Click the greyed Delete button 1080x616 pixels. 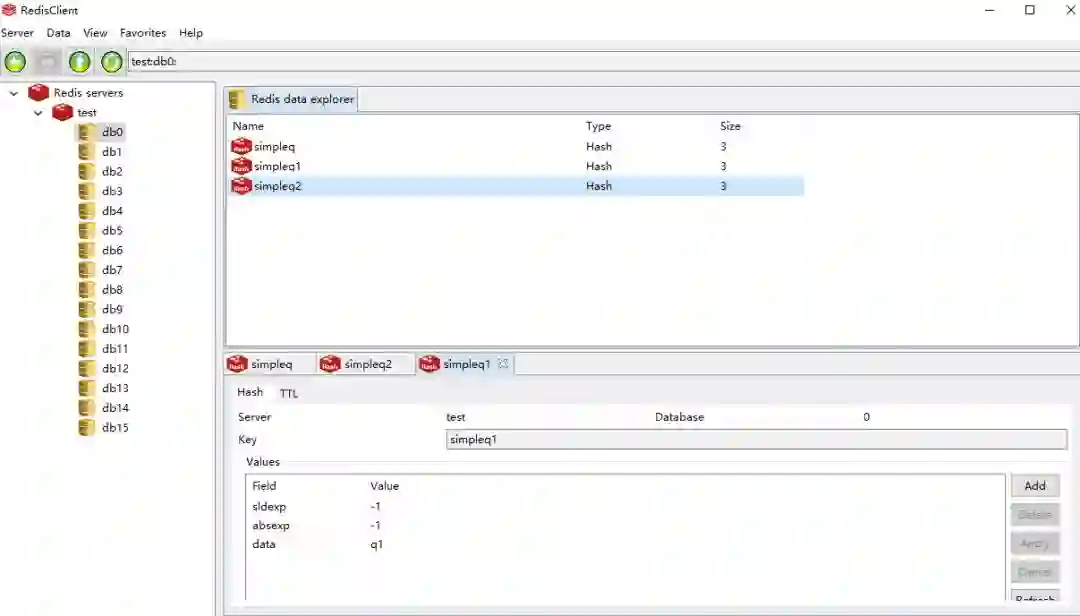click(x=1035, y=515)
